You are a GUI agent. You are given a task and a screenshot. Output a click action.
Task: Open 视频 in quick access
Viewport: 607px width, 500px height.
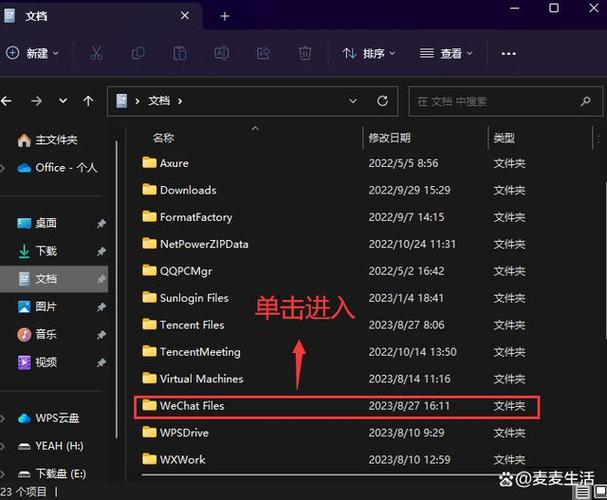click(x=37, y=362)
